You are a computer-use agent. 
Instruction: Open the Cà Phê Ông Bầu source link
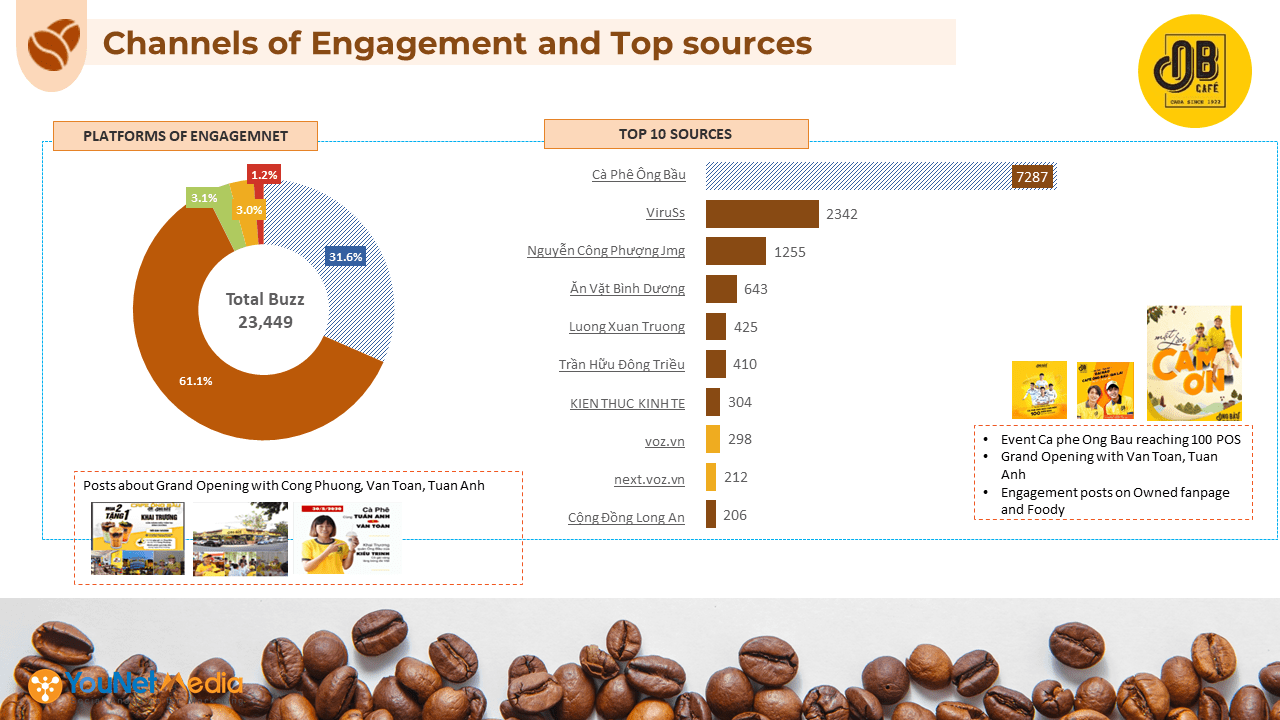[x=638, y=174]
